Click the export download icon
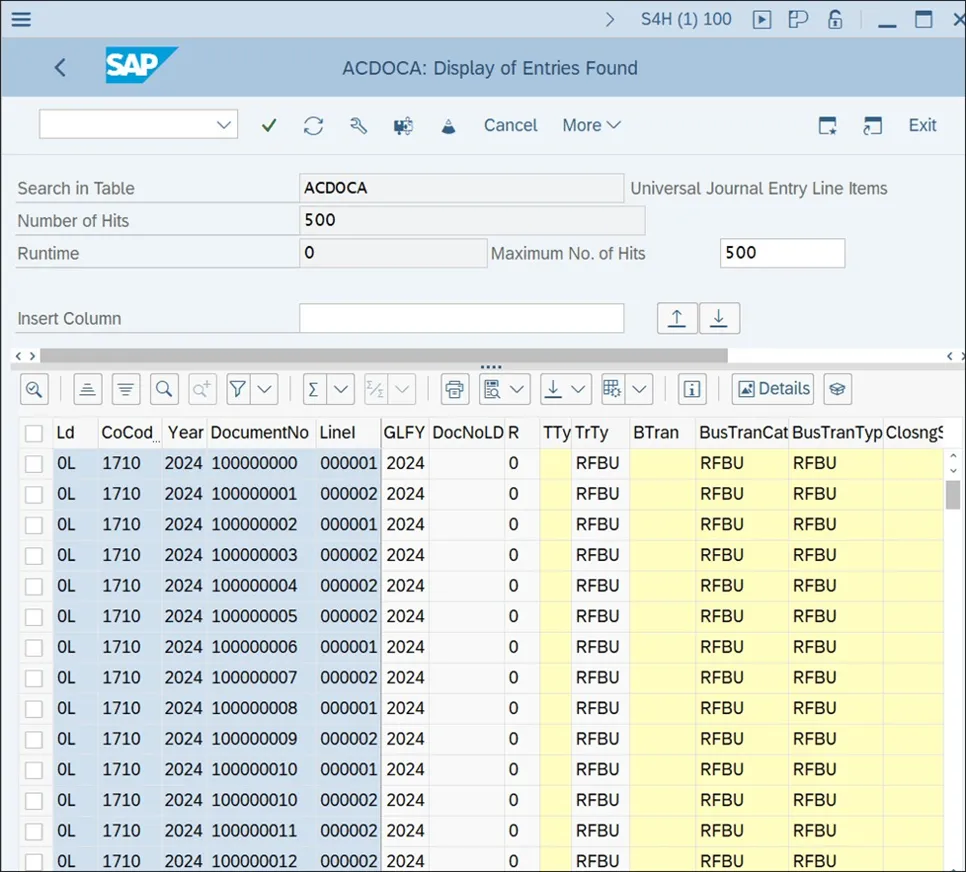The width and height of the screenshot is (966, 872). pyautogui.click(x=553, y=389)
